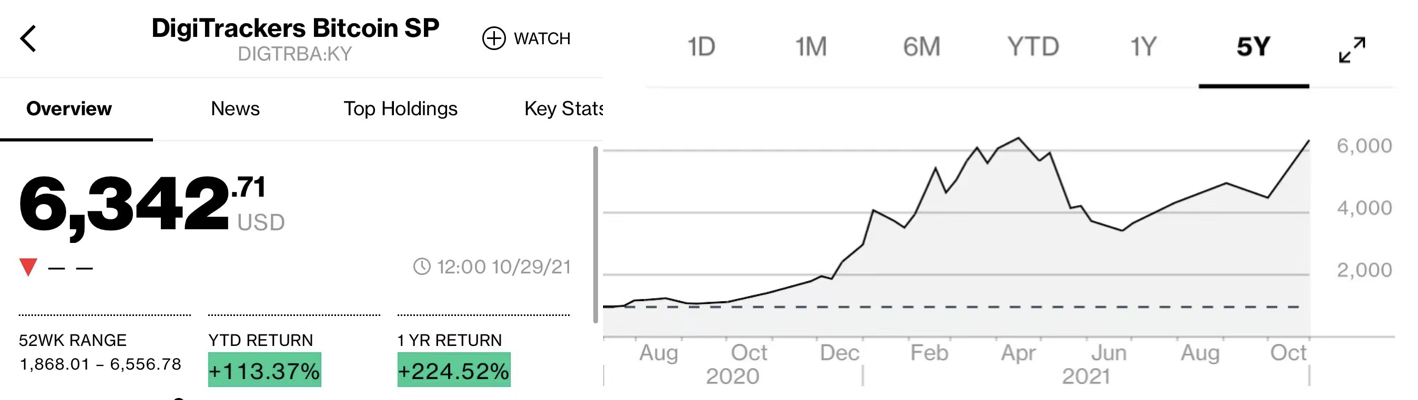This screenshot has width=1418, height=400.
Task: Open the Top Holdings tab
Action: (400, 109)
